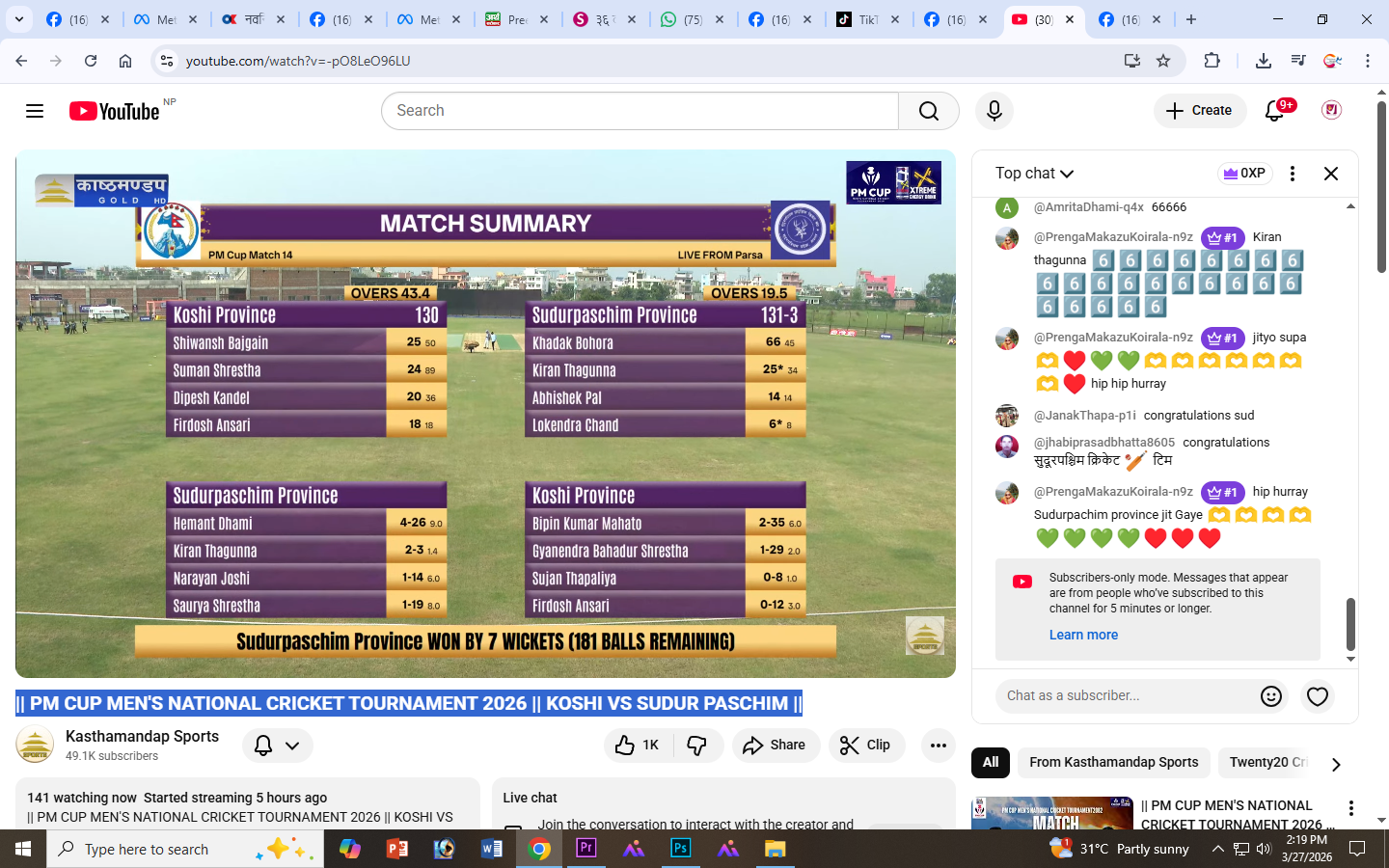Select the 'From Kasthamandap Sports' chip
The height and width of the screenshot is (868, 1389).
(x=1113, y=762)
